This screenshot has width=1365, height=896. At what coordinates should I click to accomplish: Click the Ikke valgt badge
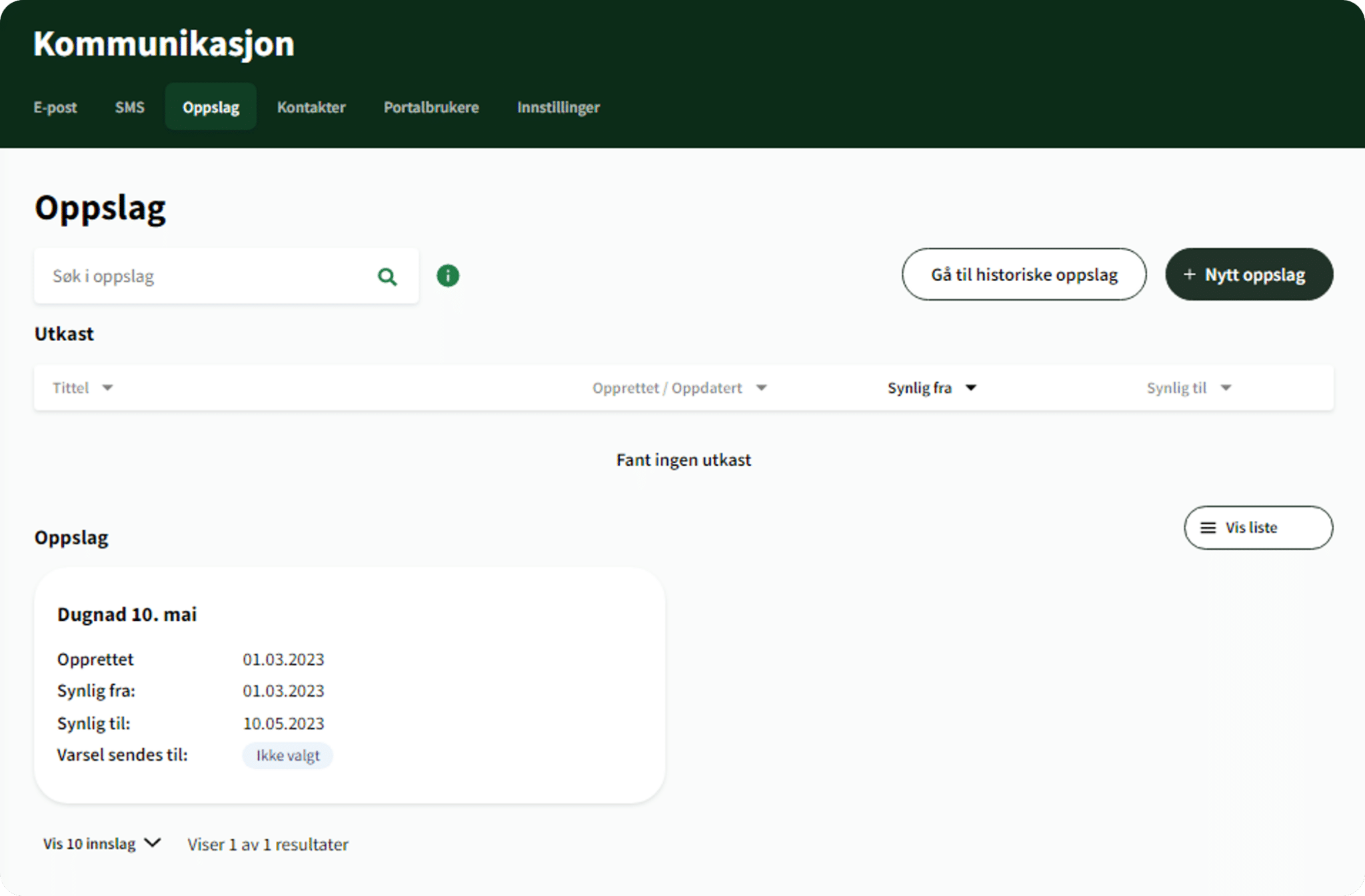[x=288, y=755]
